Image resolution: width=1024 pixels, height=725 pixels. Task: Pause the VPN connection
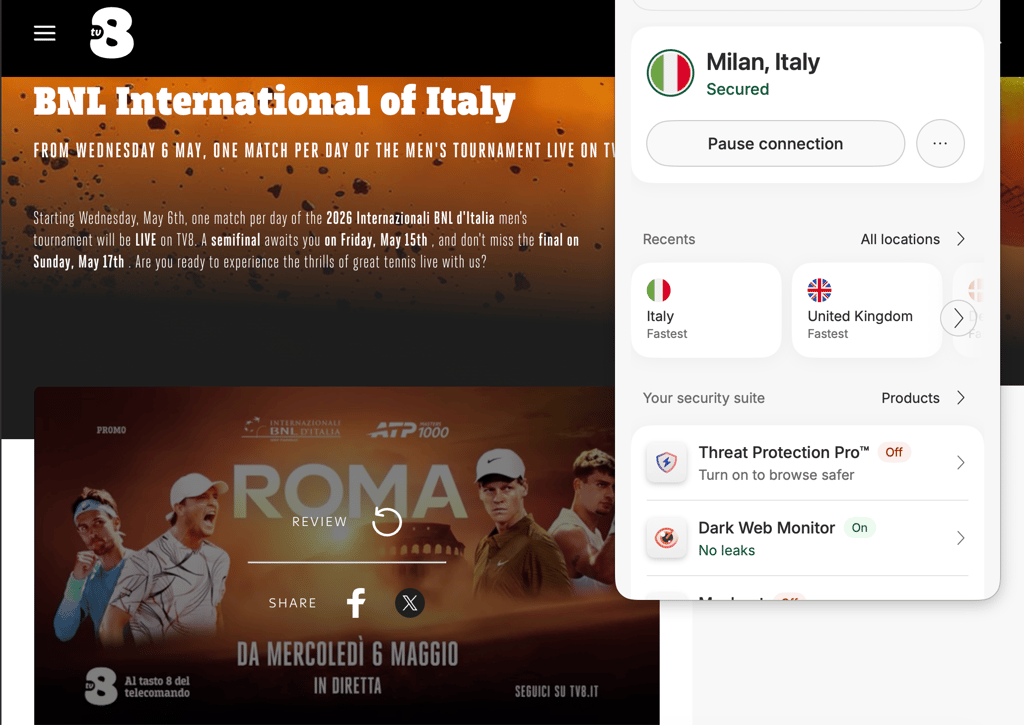[x=775, y=144]
